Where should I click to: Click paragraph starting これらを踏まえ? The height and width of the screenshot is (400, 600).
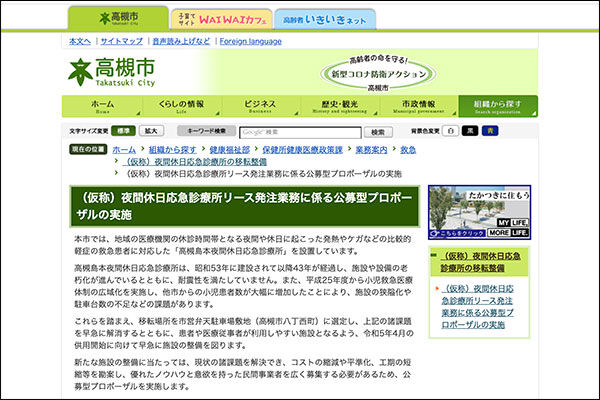pyautogui.click(x=244, y=333)
